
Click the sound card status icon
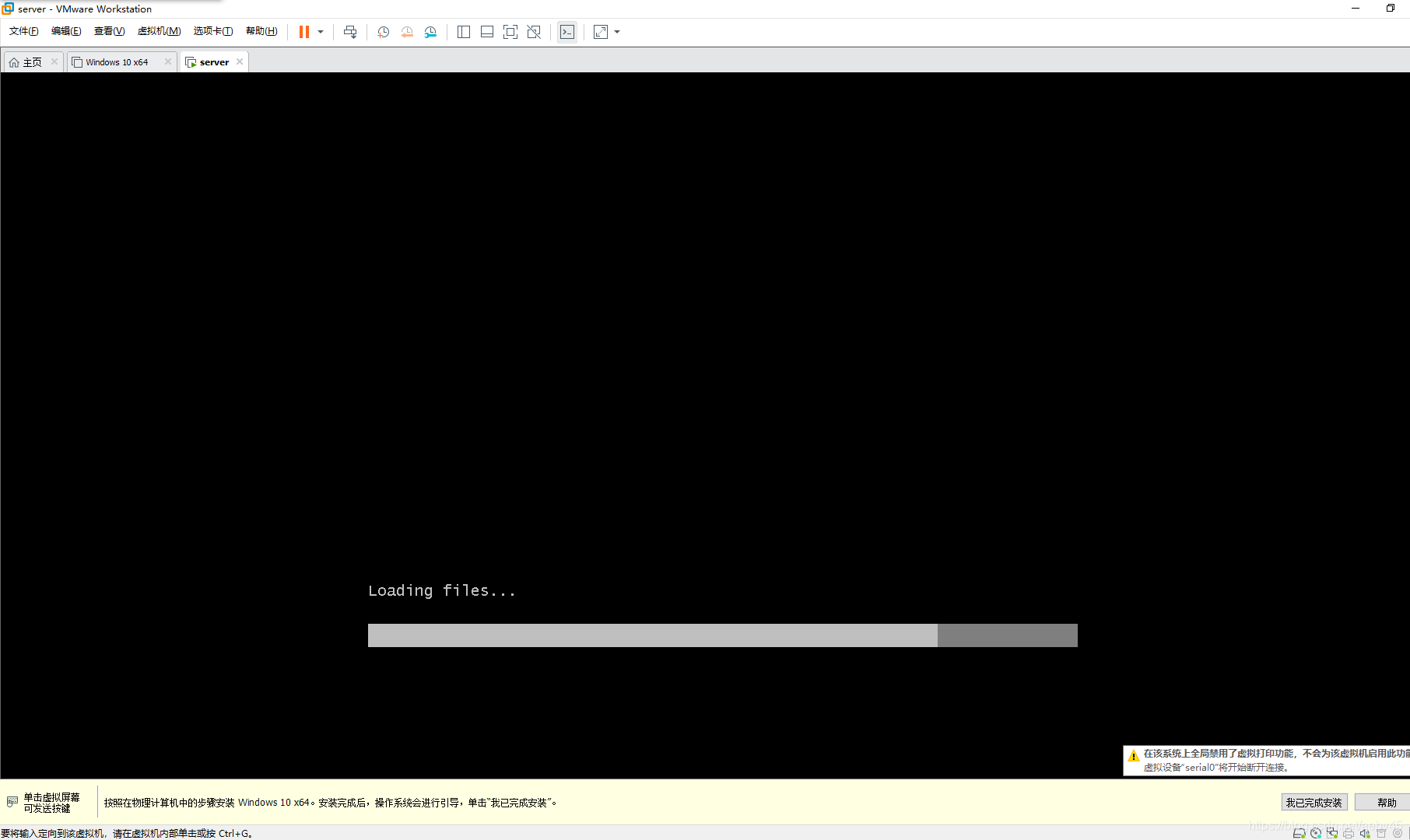tap(1365, 833)
